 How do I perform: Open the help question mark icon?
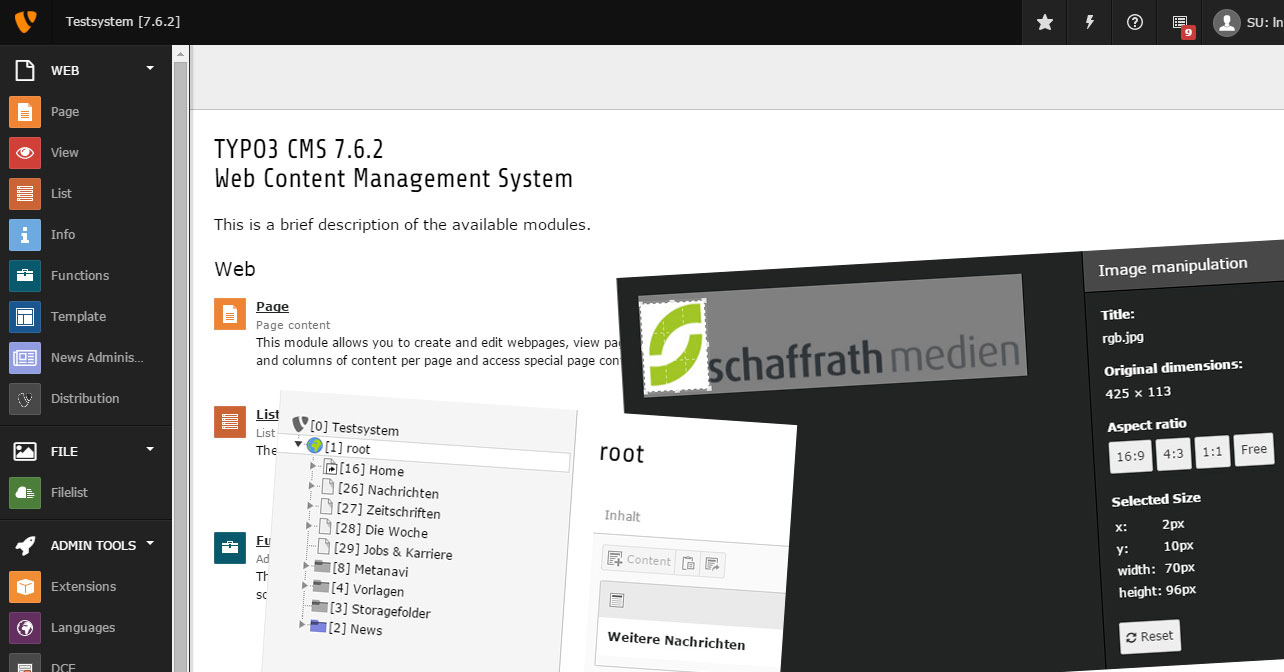click(x=1134, y=22)
